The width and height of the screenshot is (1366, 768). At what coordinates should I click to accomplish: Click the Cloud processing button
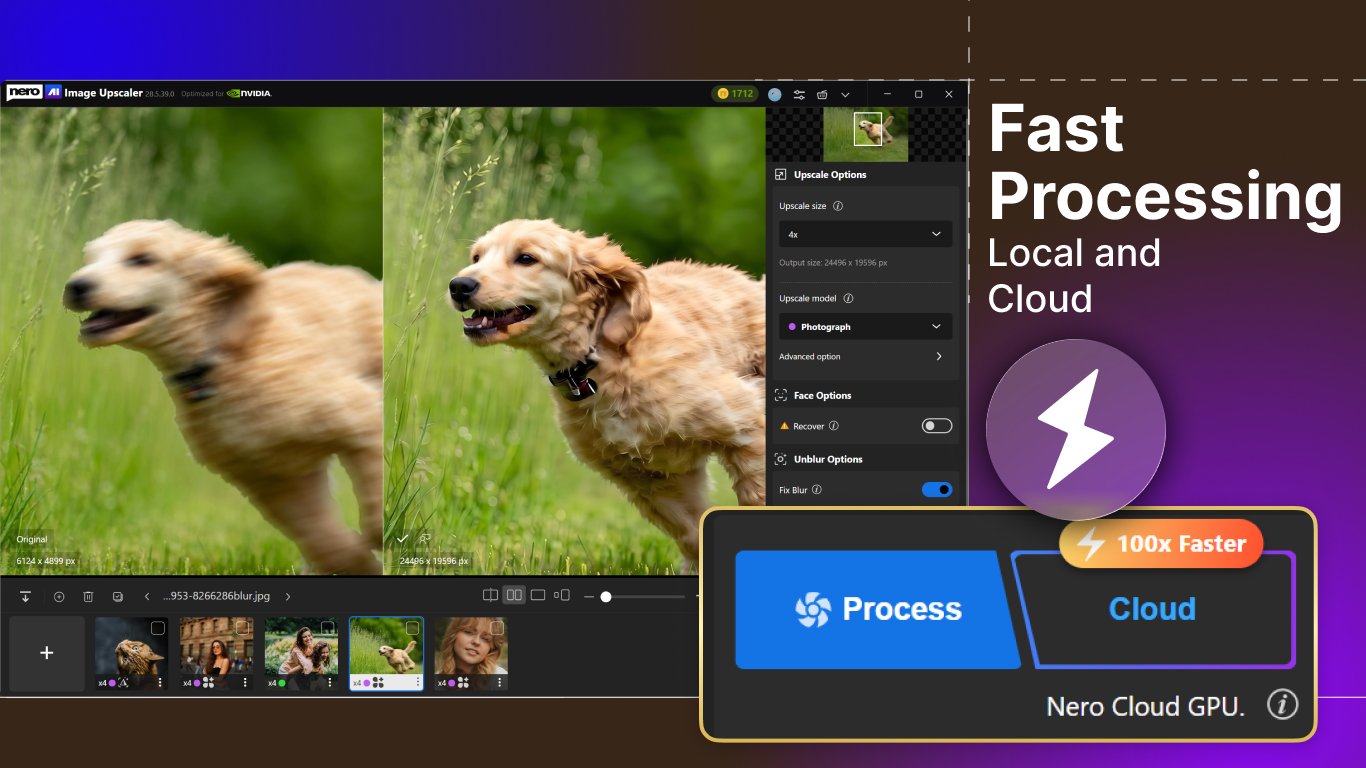point(1153,609)
